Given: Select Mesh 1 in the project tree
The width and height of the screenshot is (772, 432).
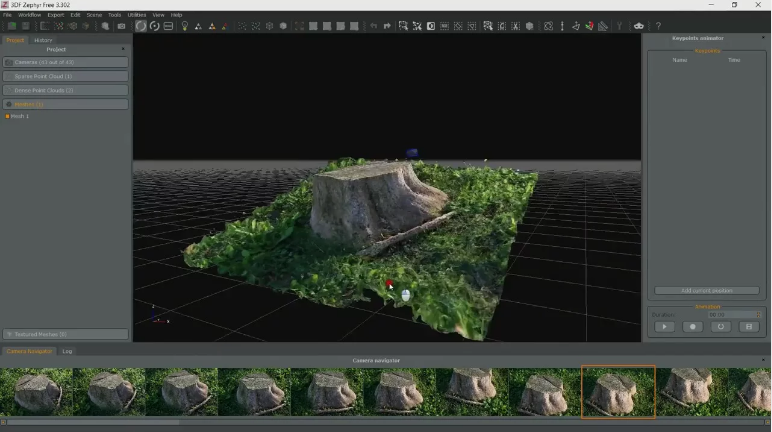Looking at the screenshot, I should (x=20, y=116).
